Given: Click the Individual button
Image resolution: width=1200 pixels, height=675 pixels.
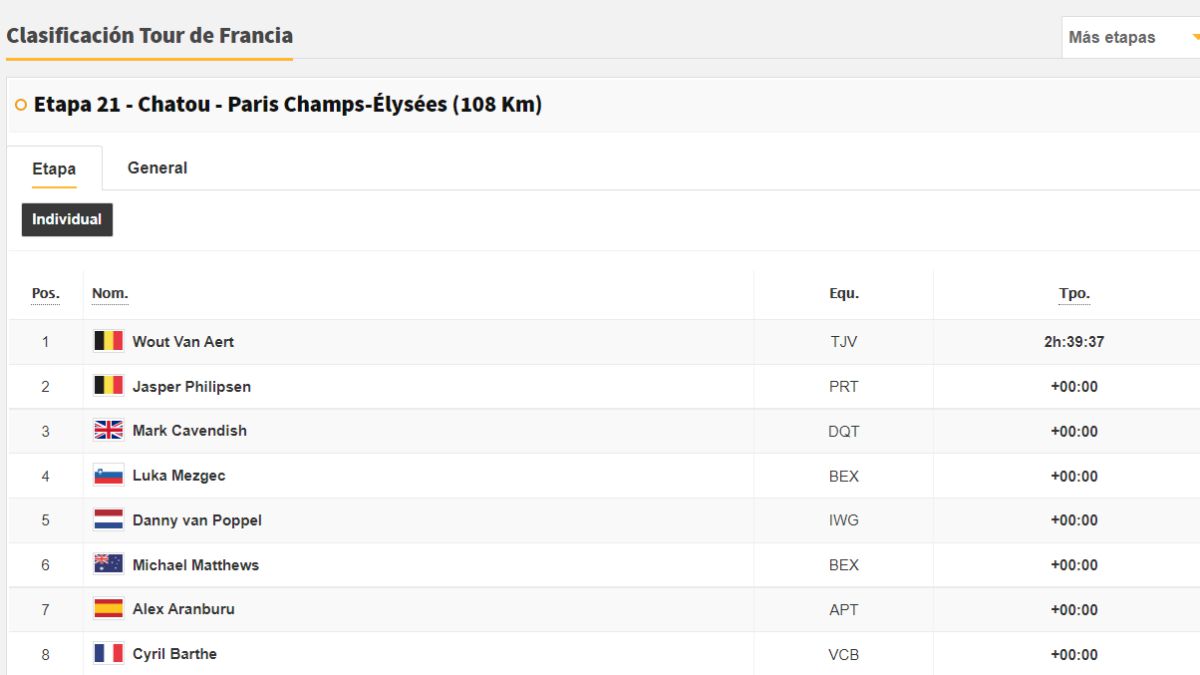Looking at the screenshot, I should point(67,219).
